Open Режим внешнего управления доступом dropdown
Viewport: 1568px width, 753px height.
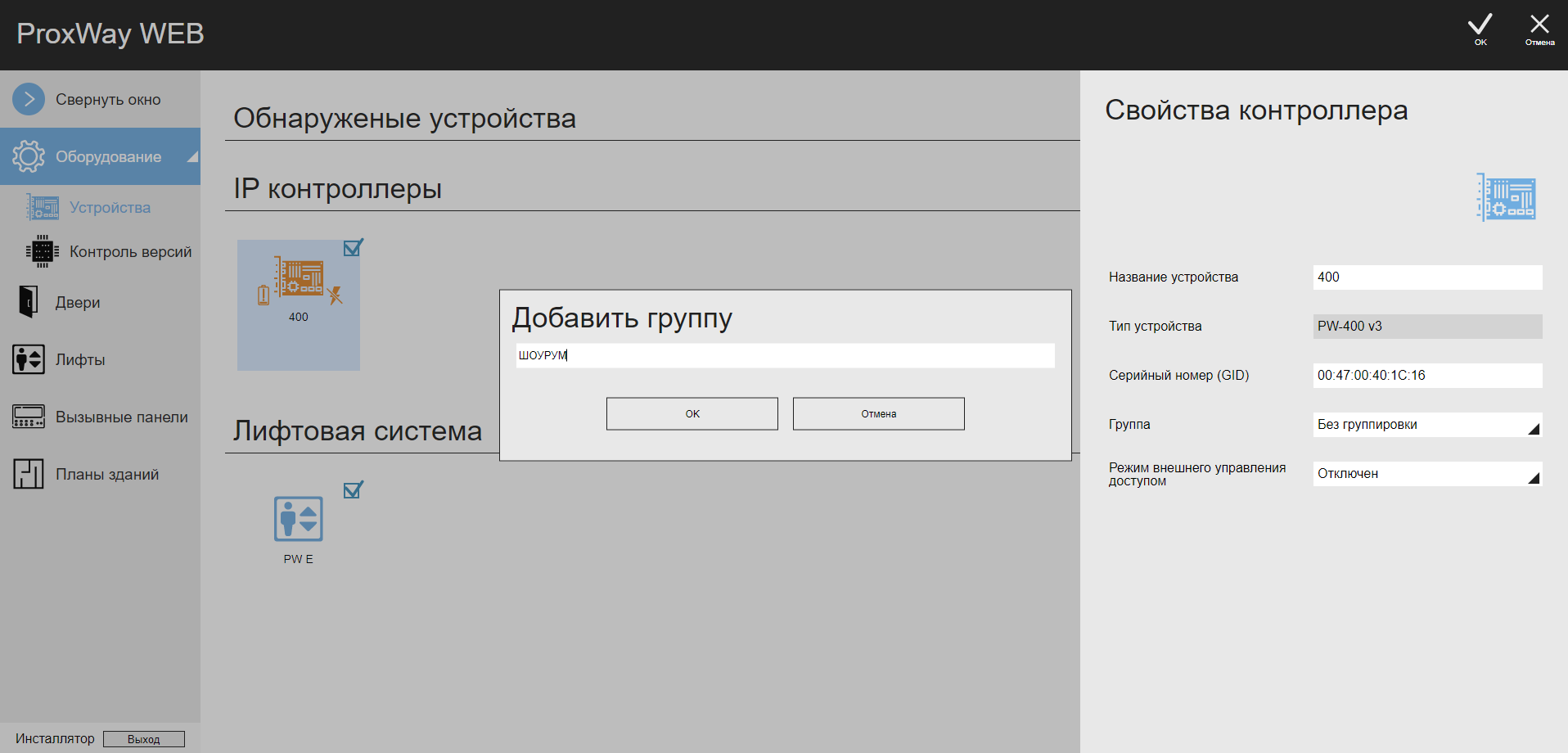(1427, 474)
